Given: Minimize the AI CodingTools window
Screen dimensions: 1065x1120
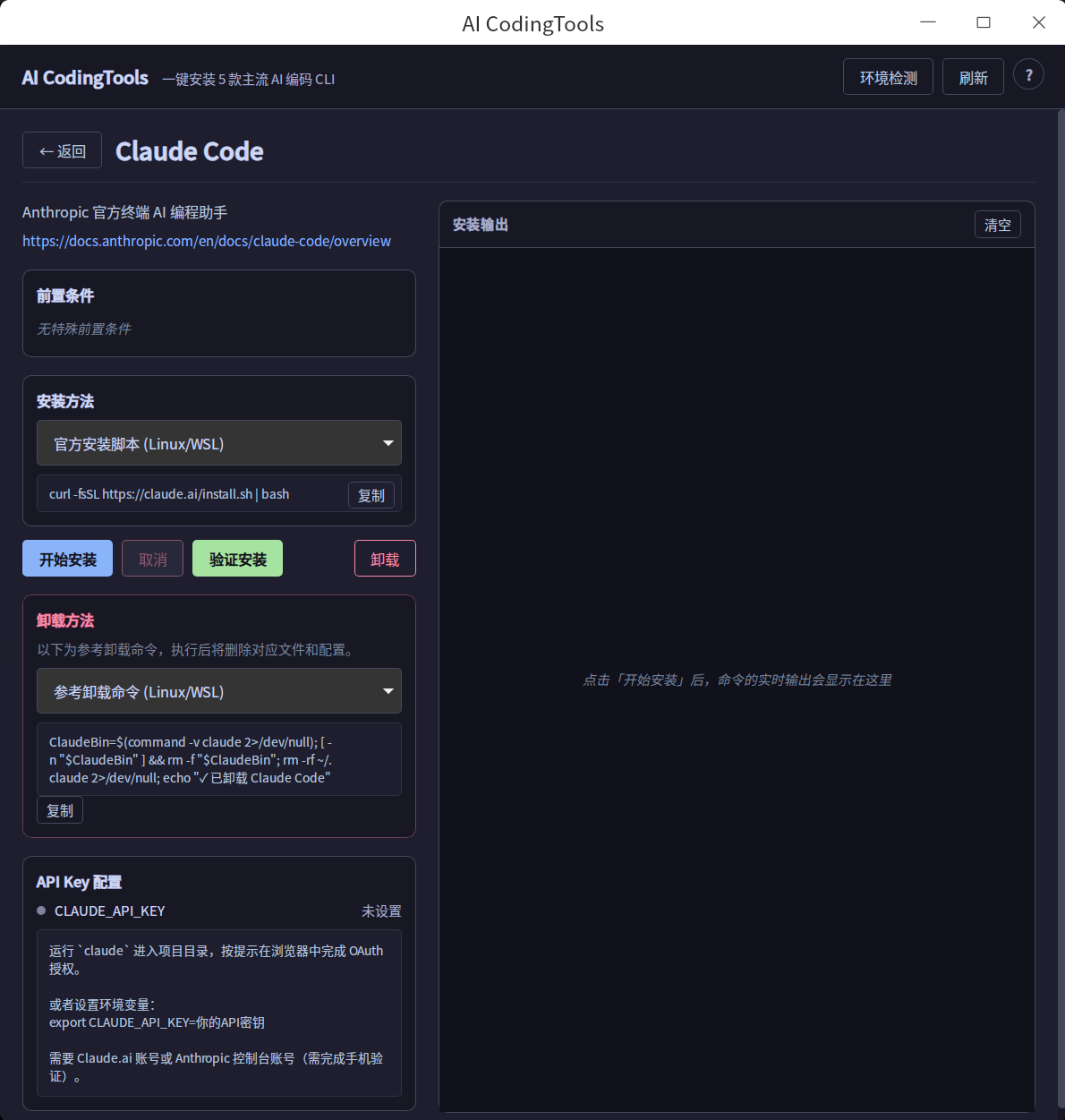Looking at the screenshot, I should pyautogui.click(x=928, y=22).
